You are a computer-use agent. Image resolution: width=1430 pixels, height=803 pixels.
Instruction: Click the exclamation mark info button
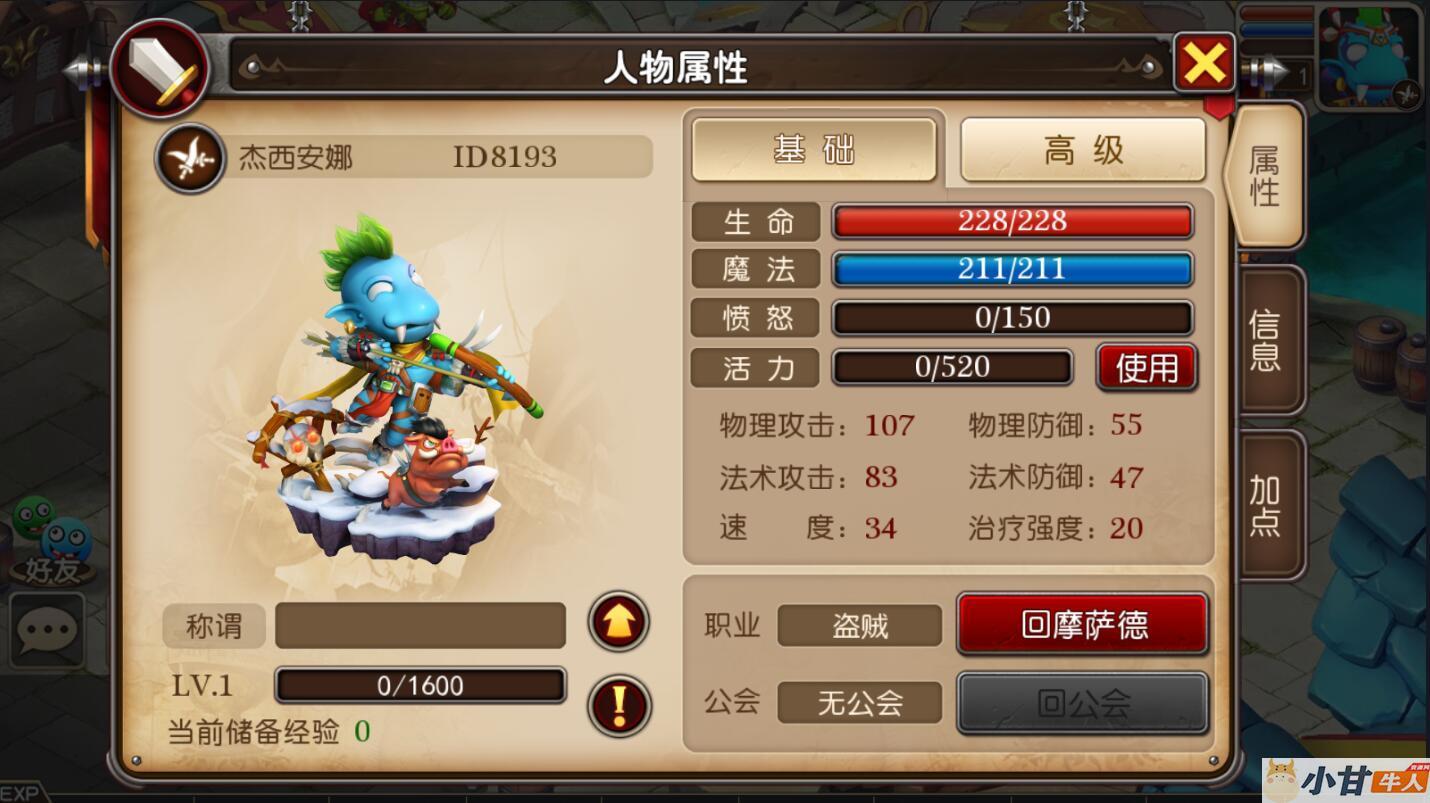coord(619,705)
